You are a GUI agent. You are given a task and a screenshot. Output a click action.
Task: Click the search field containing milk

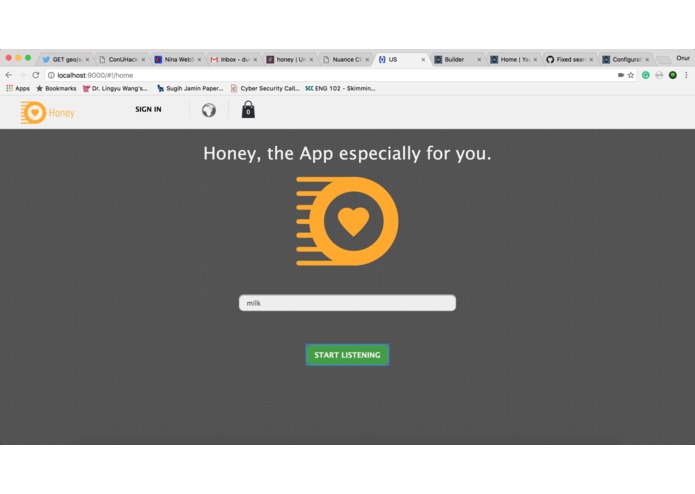(347, 303)
